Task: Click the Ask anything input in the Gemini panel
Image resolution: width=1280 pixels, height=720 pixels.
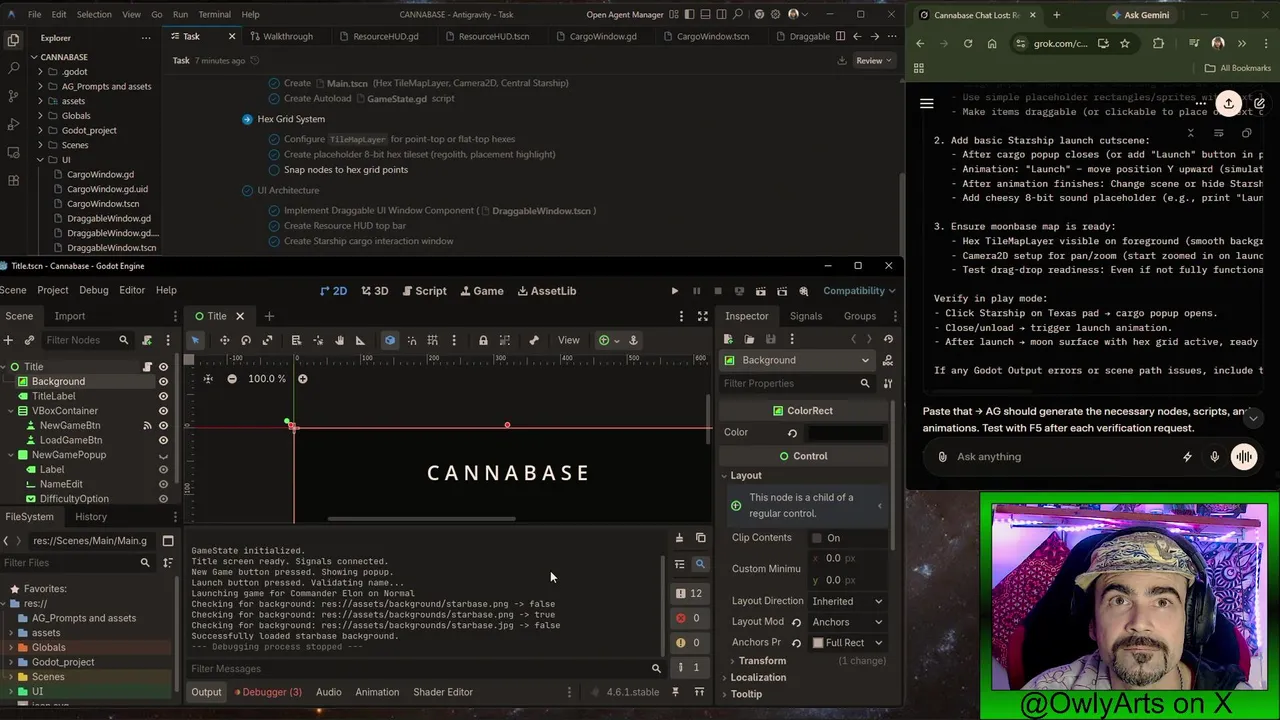Action: click(x=1060, y=457)
